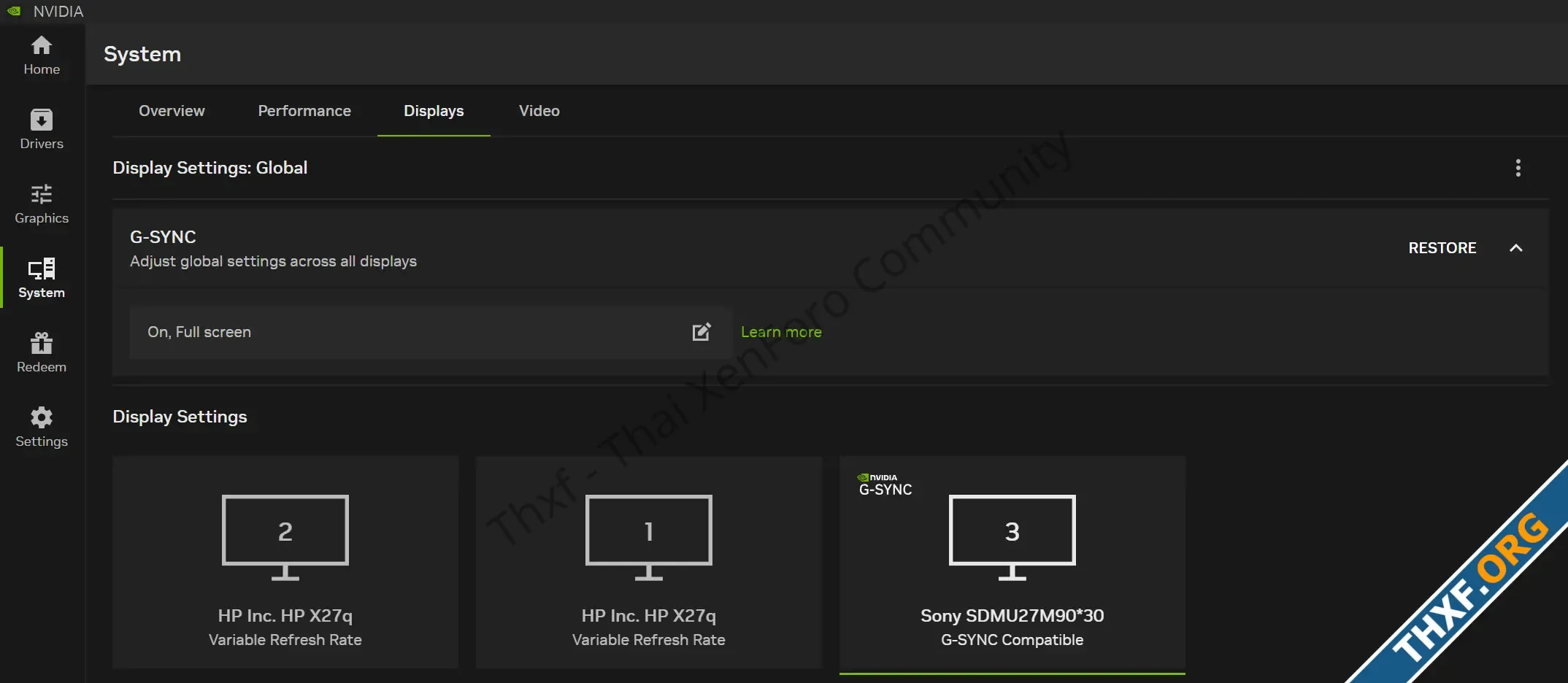The width and height of the screenshot is (1568, 683).
Task: Click the On, Full screen setting field
Action: [431, 332]
